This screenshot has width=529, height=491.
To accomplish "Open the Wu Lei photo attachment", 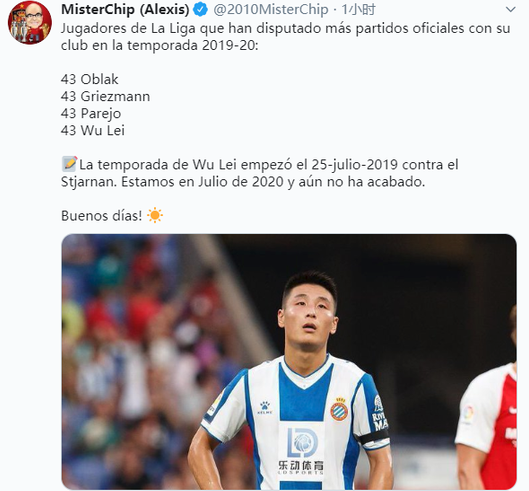I will pos(289,361).
